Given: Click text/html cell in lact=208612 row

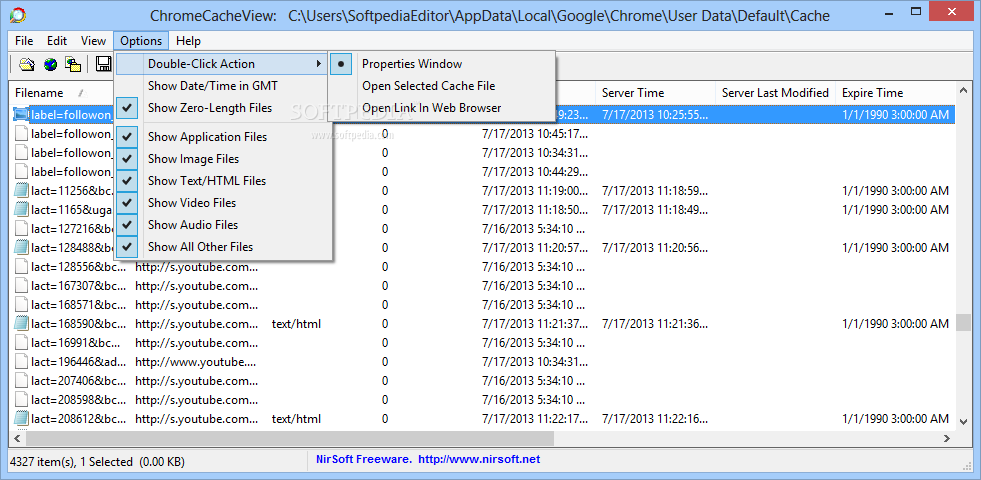Looking at the screenshot, I should pyautogui.click(x=296, y=419).
